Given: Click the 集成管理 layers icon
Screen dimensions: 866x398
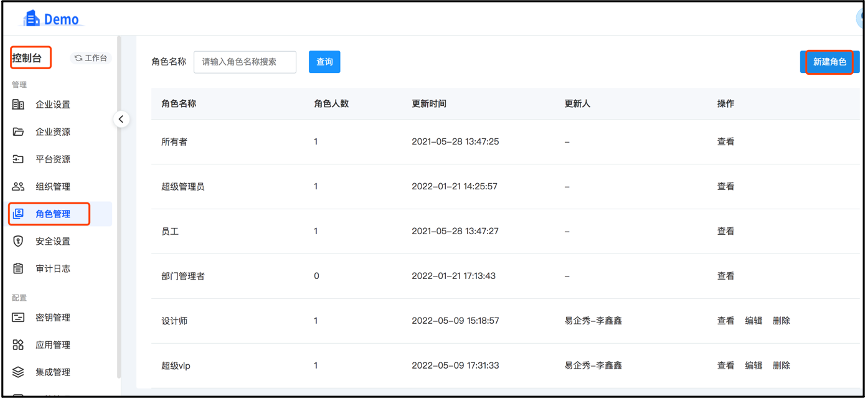Looking at the screenshot, I should tap(18, 372).
